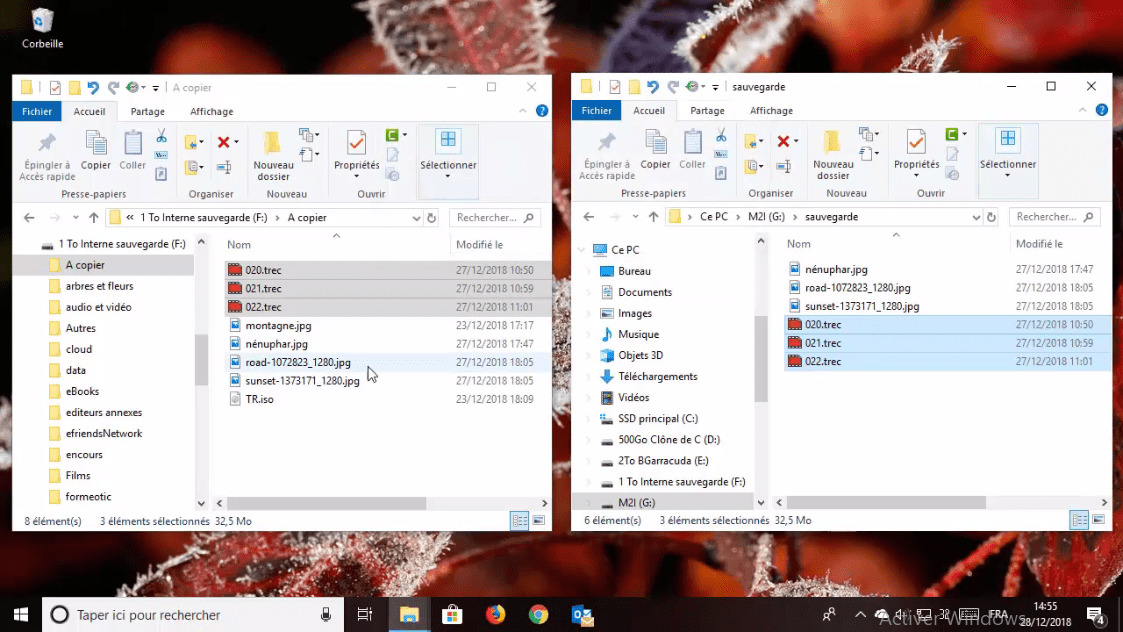Expand the Ce PC tree item
1123x632 pixels.
click(580, 249)
